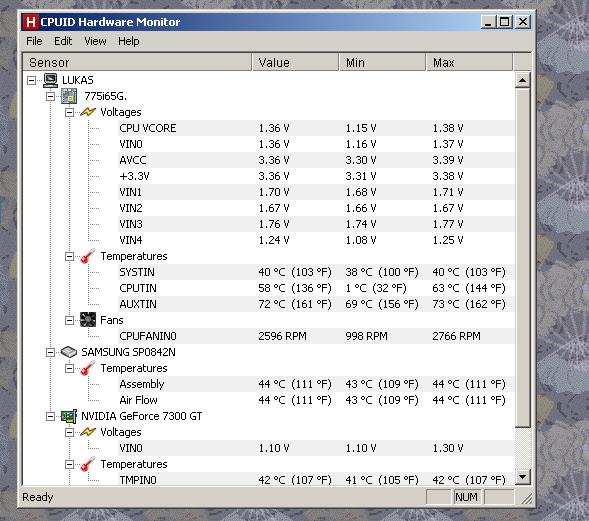Click the 1.15 V CPU VCORE minimum
589x521 pixels.
point(361,128)
